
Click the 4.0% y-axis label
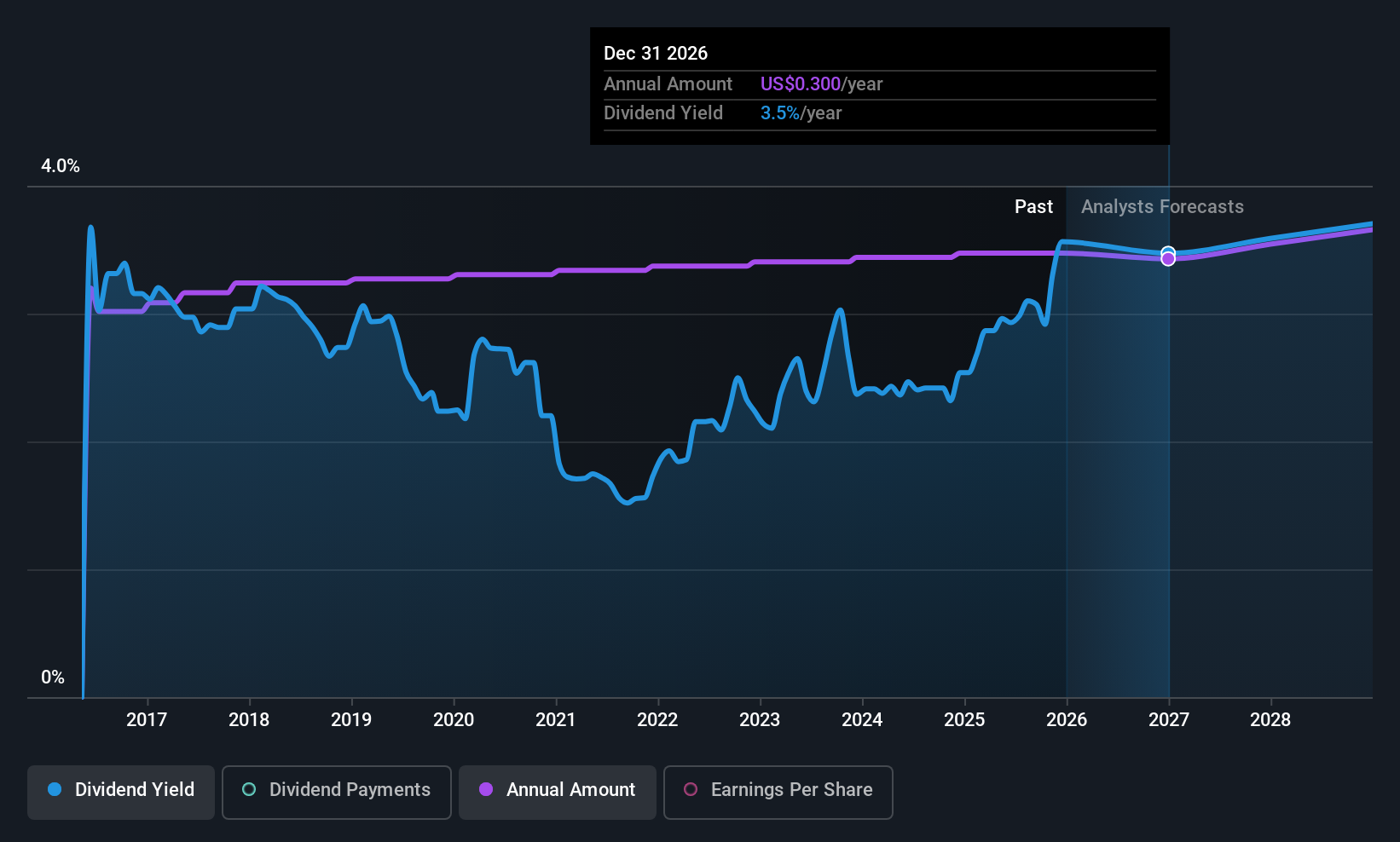61,166
